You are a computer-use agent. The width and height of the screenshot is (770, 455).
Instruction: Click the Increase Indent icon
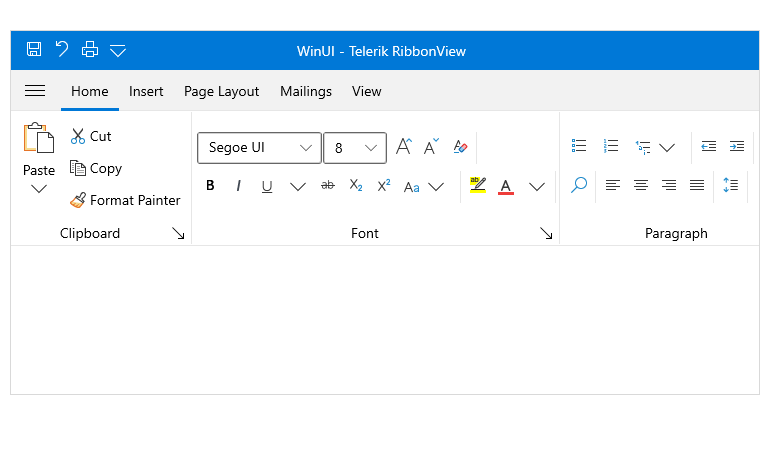tap(737, 146)
